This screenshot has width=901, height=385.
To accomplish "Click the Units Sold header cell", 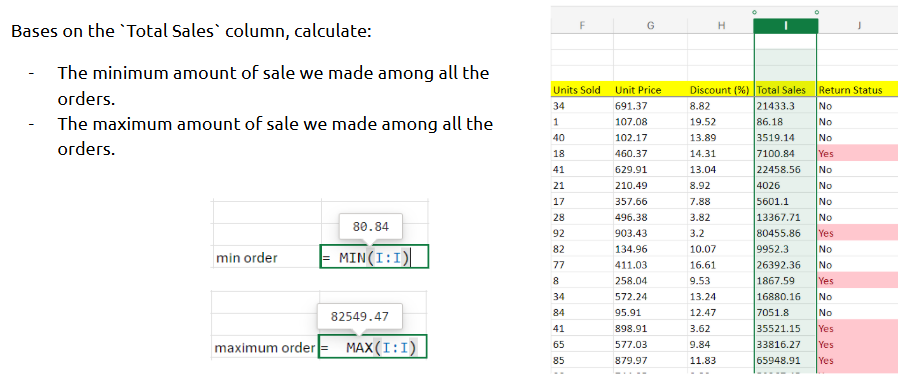I will click(582, 90).
